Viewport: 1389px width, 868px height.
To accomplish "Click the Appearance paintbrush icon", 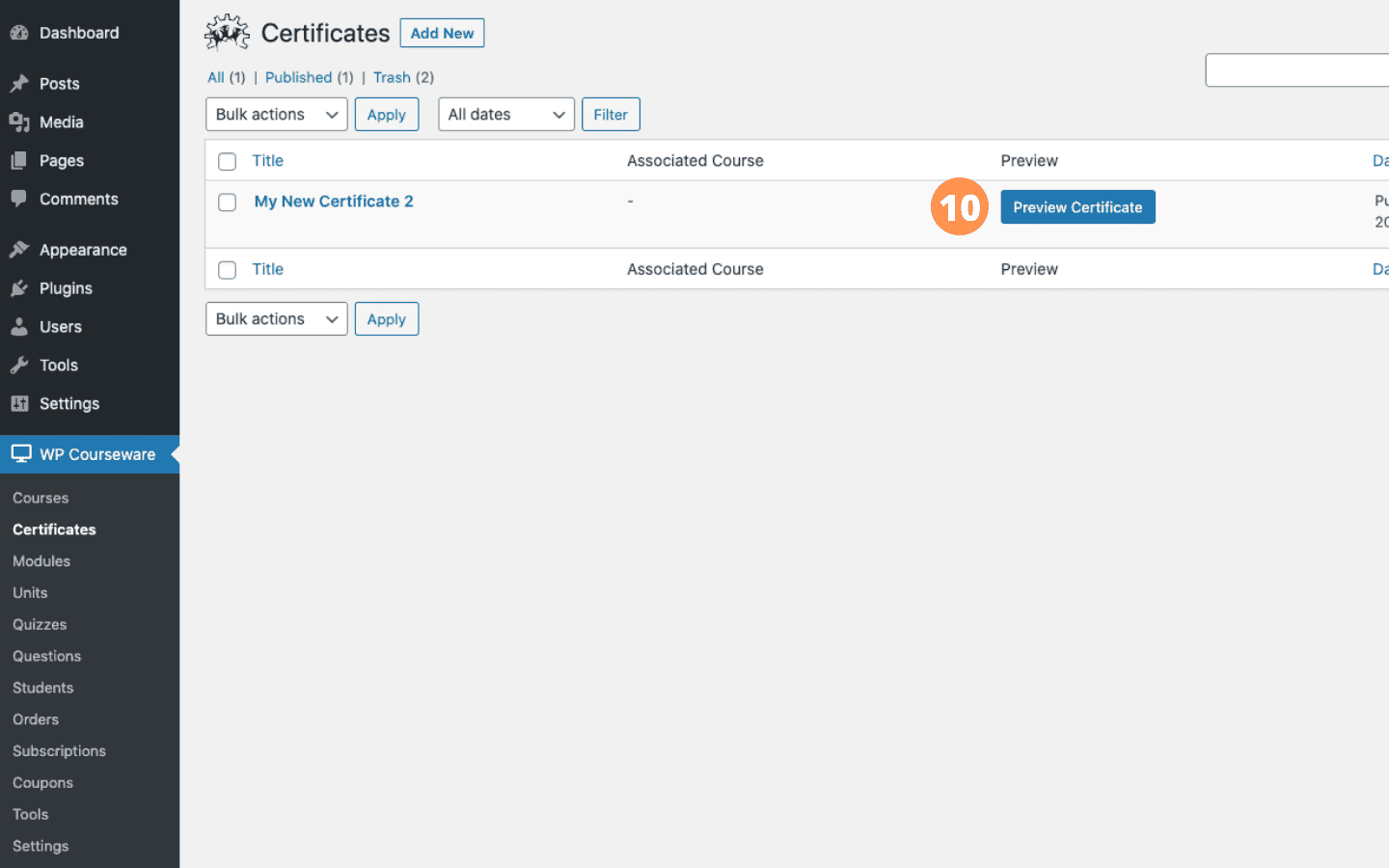I will click(19, 250).
